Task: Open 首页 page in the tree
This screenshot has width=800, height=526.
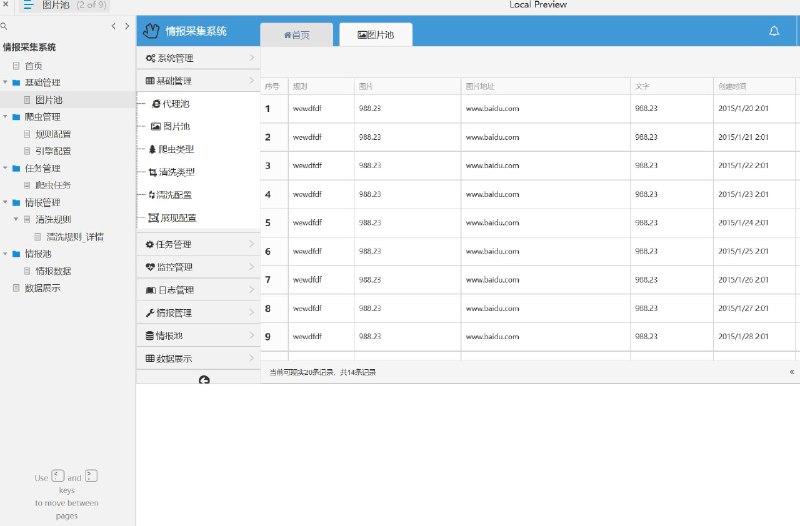Action: 34,66
